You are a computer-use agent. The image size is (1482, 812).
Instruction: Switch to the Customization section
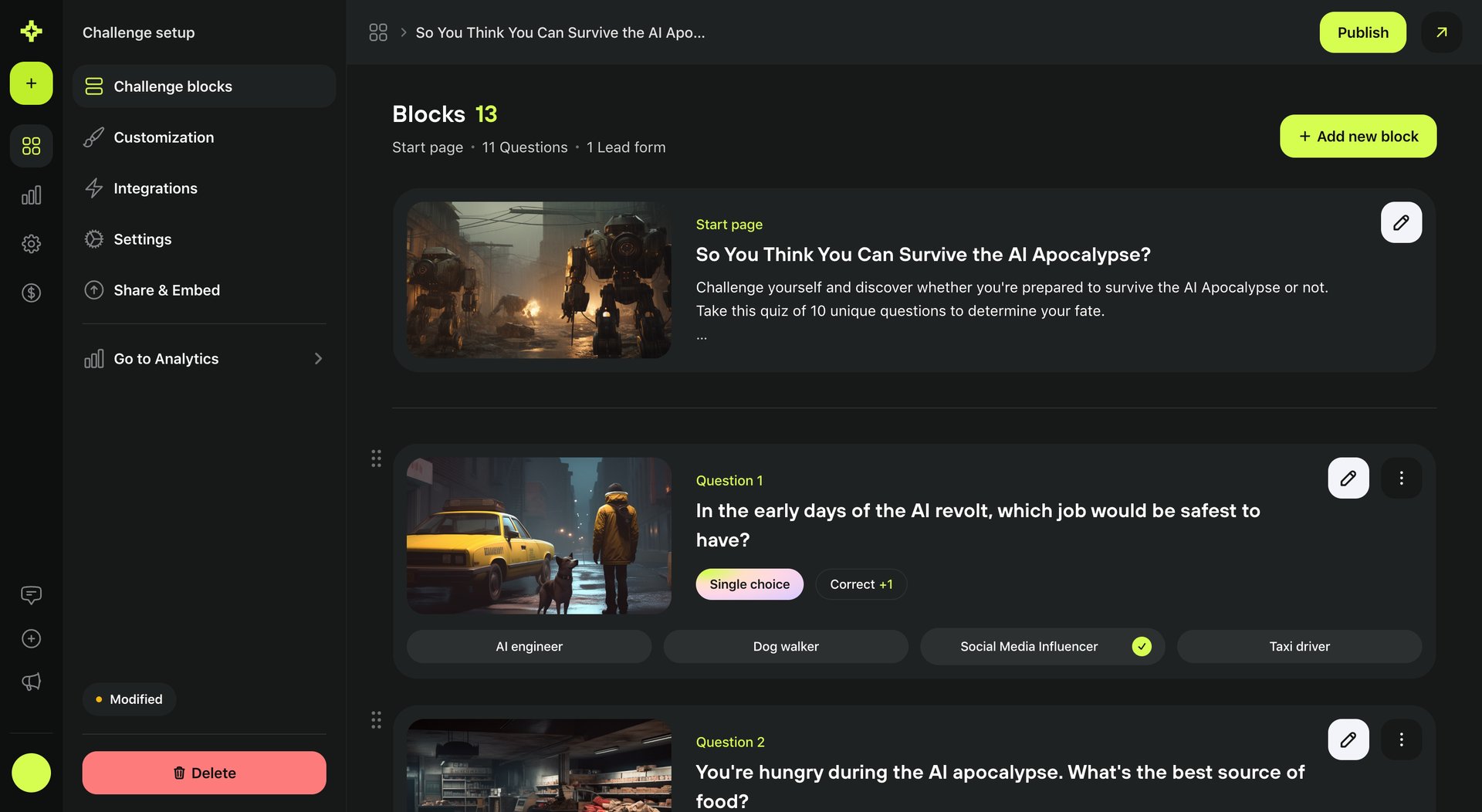click(x=163, y=137)
